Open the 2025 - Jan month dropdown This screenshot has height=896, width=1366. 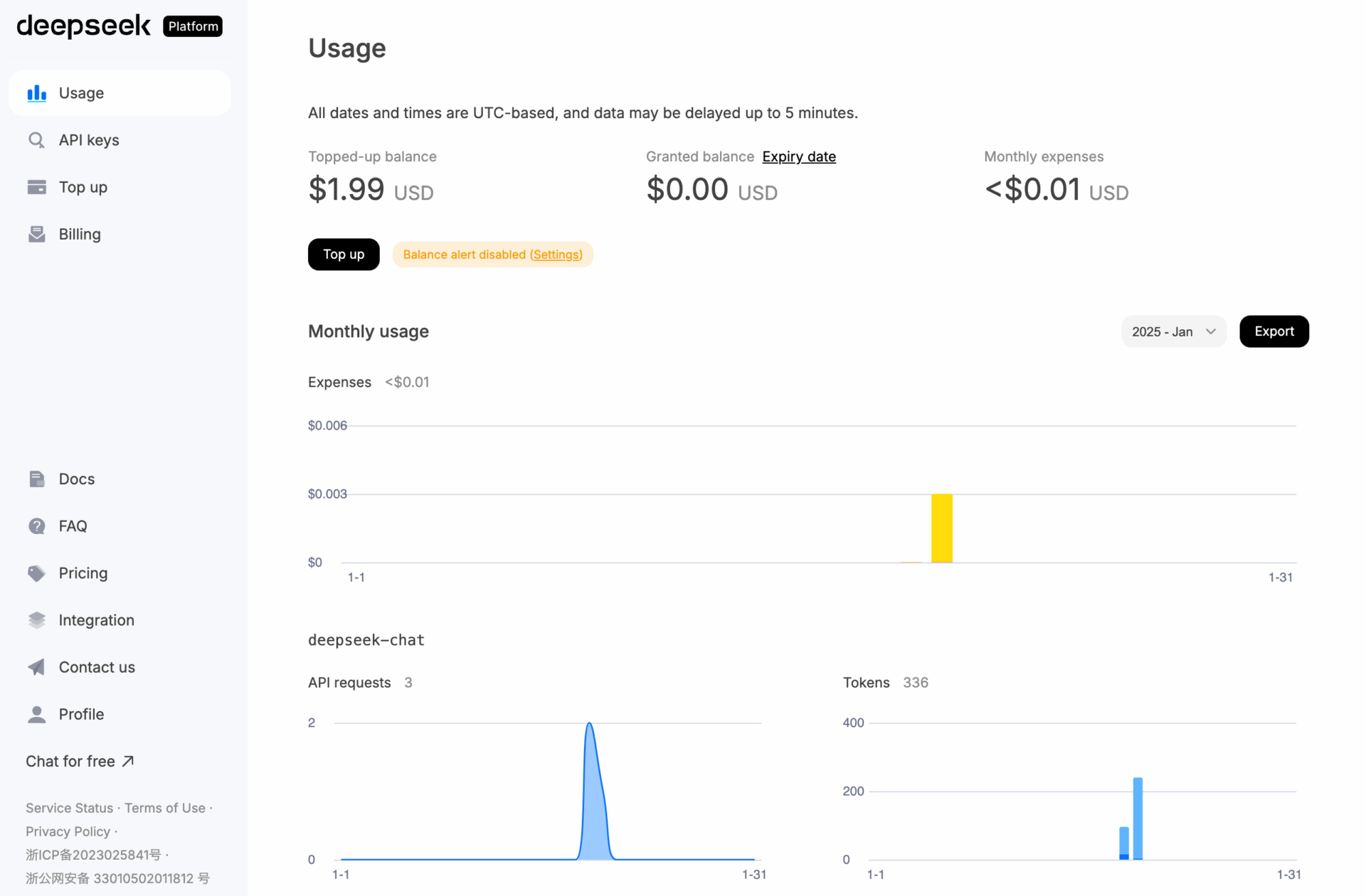tap(1173, 331)
